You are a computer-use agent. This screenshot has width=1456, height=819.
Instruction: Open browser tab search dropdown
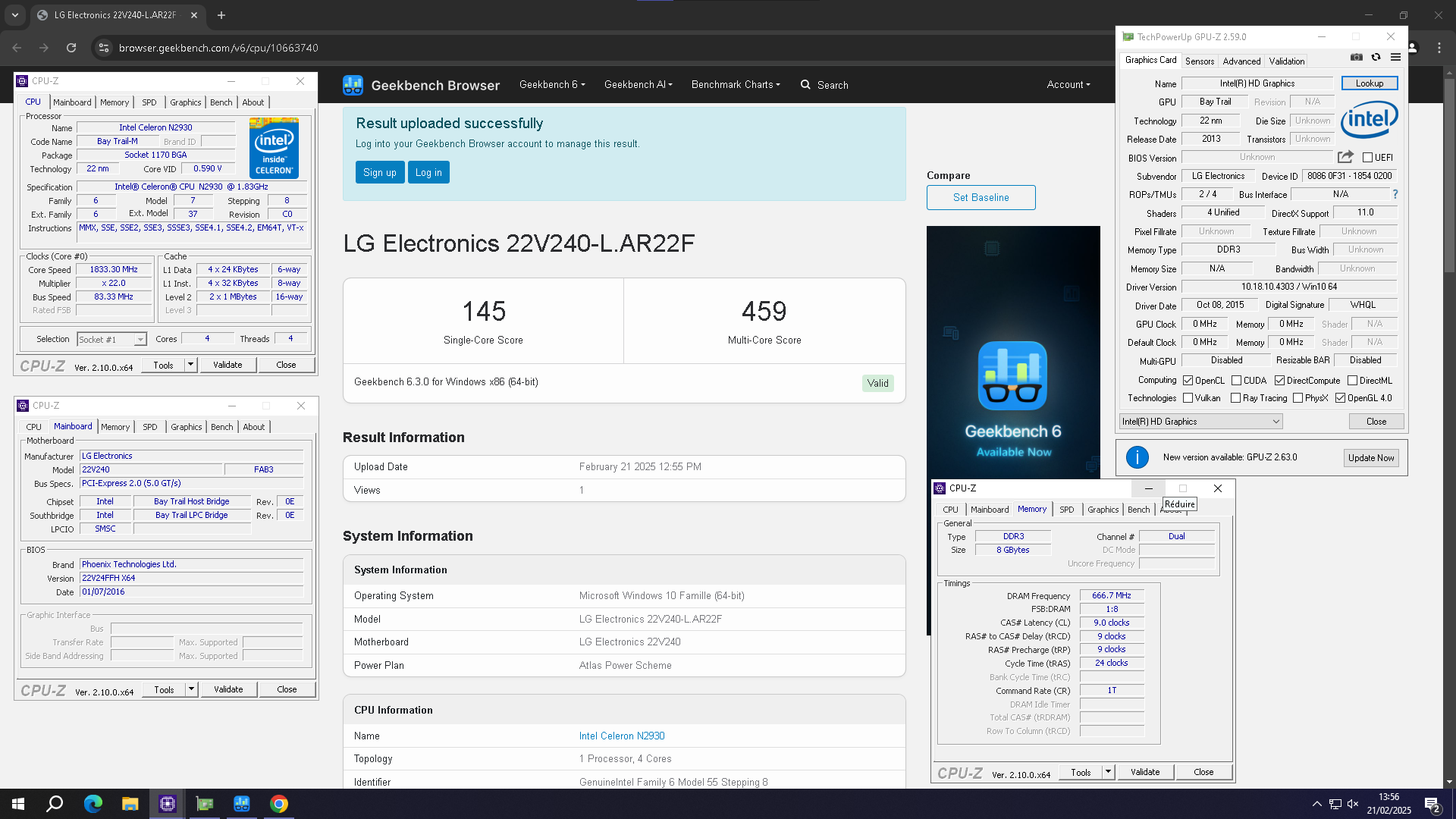(14, 15)
